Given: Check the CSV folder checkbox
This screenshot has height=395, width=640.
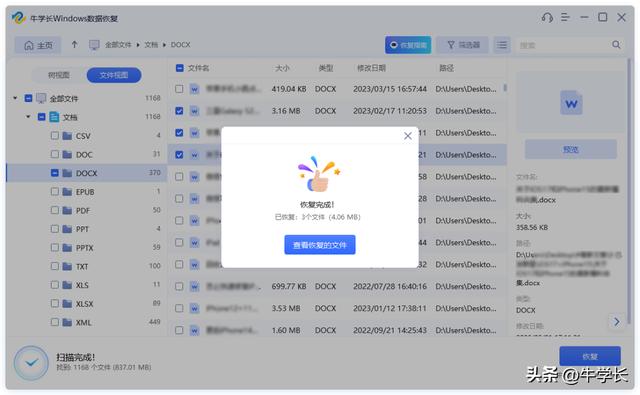Looking at the screenshot, I should pos(55,135).
